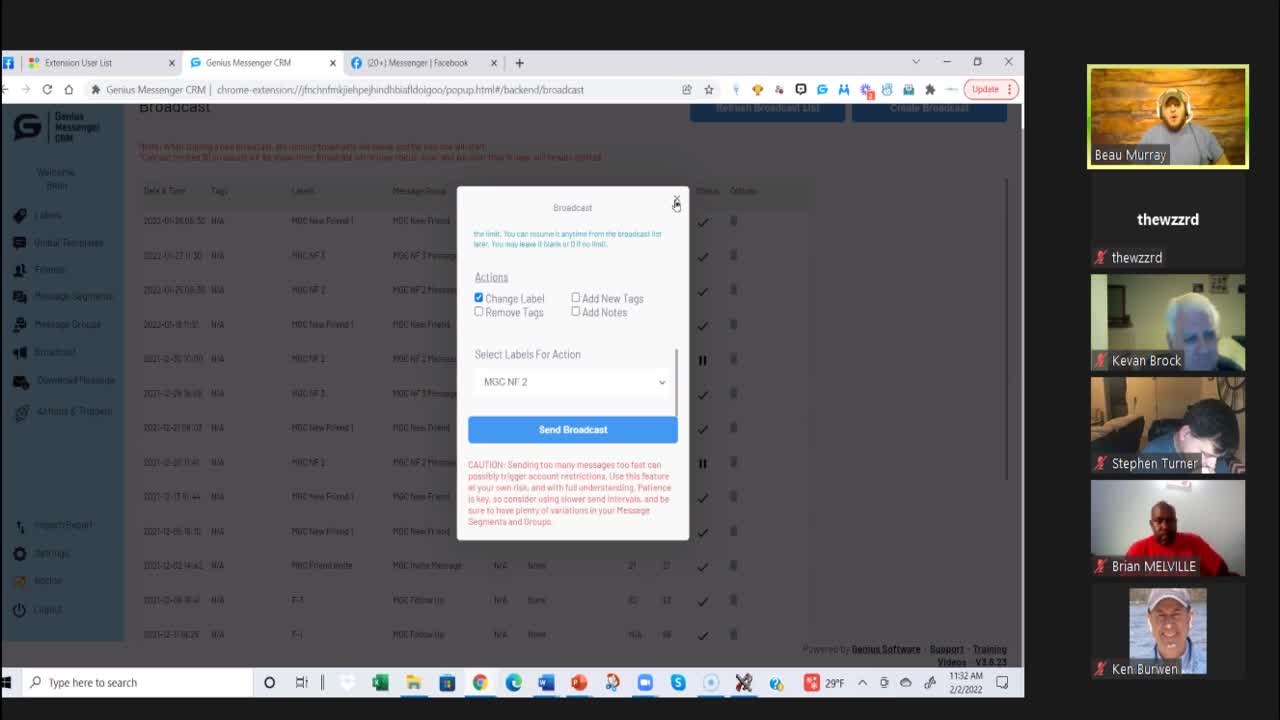Open the Chrome tab search chevron
Screen dimensions: 1280x720
[915, 62]
